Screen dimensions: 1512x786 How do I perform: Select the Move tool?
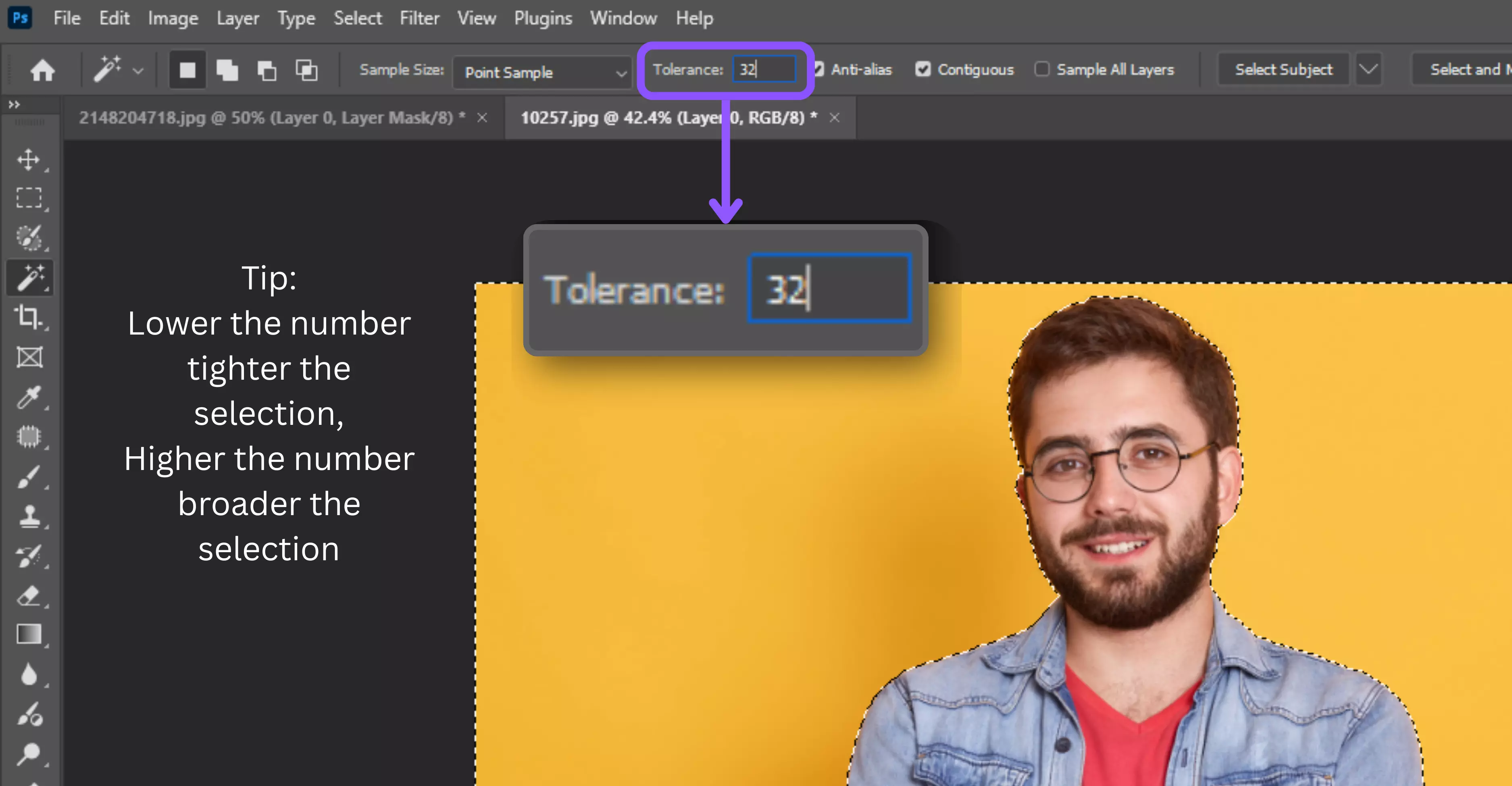29,160
